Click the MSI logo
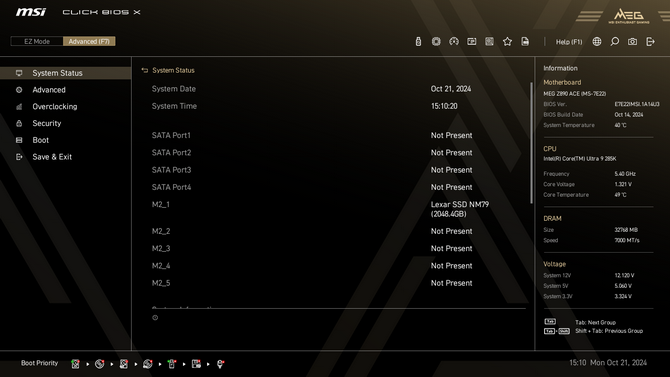670x377 pixels. [31, 12]
